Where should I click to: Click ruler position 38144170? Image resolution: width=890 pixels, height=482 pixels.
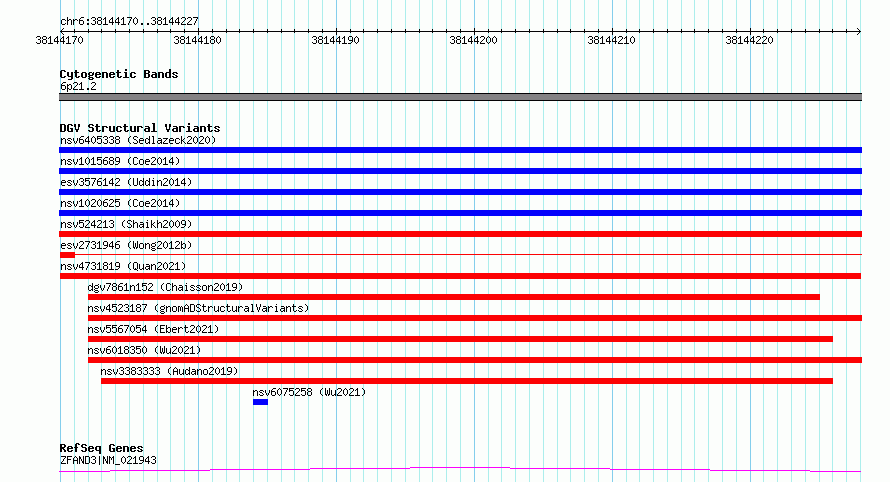click(x=60, y=40)
